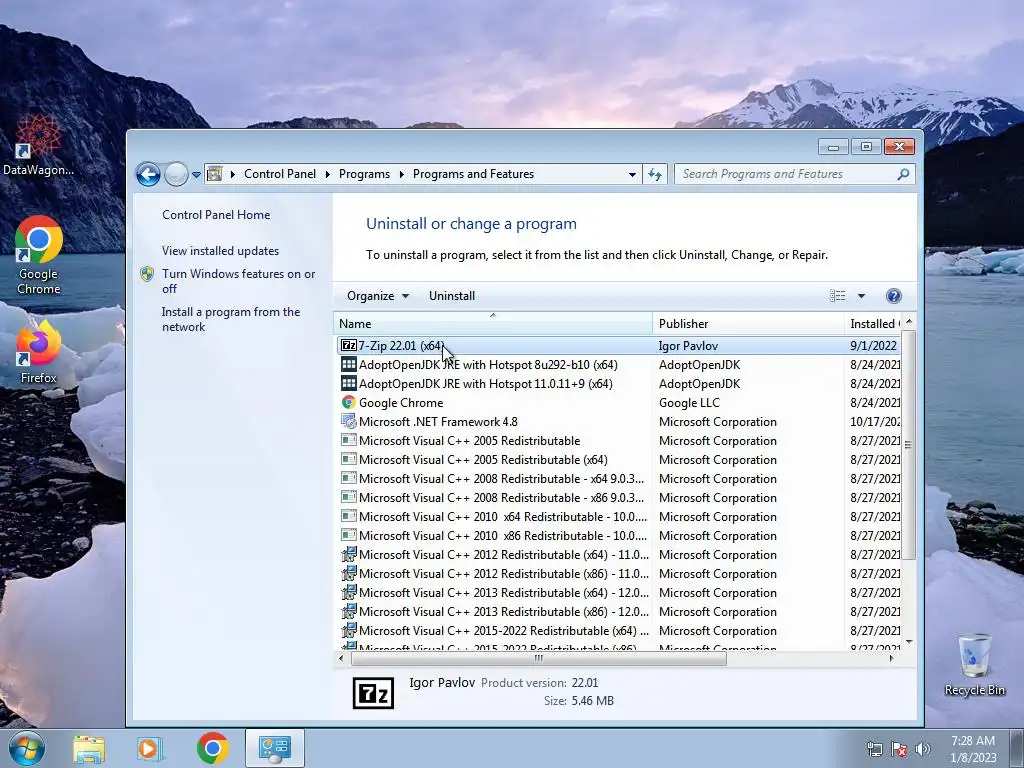Image resolution: width=1024 pixels, height=768 pixels.
Task: Select AdoptOpenJDK JRE with Hotspot 8u292-b10 (x64)
Action: pos(617,364)
